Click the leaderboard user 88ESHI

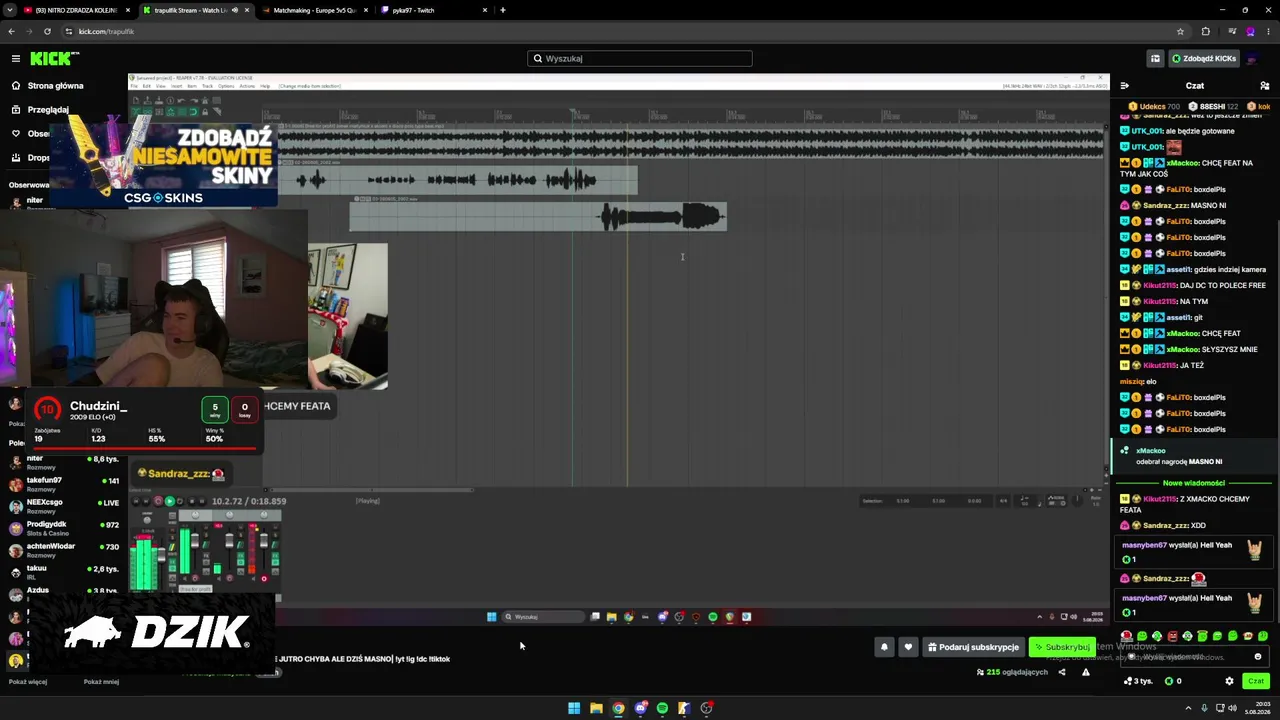pos(1212,106)
